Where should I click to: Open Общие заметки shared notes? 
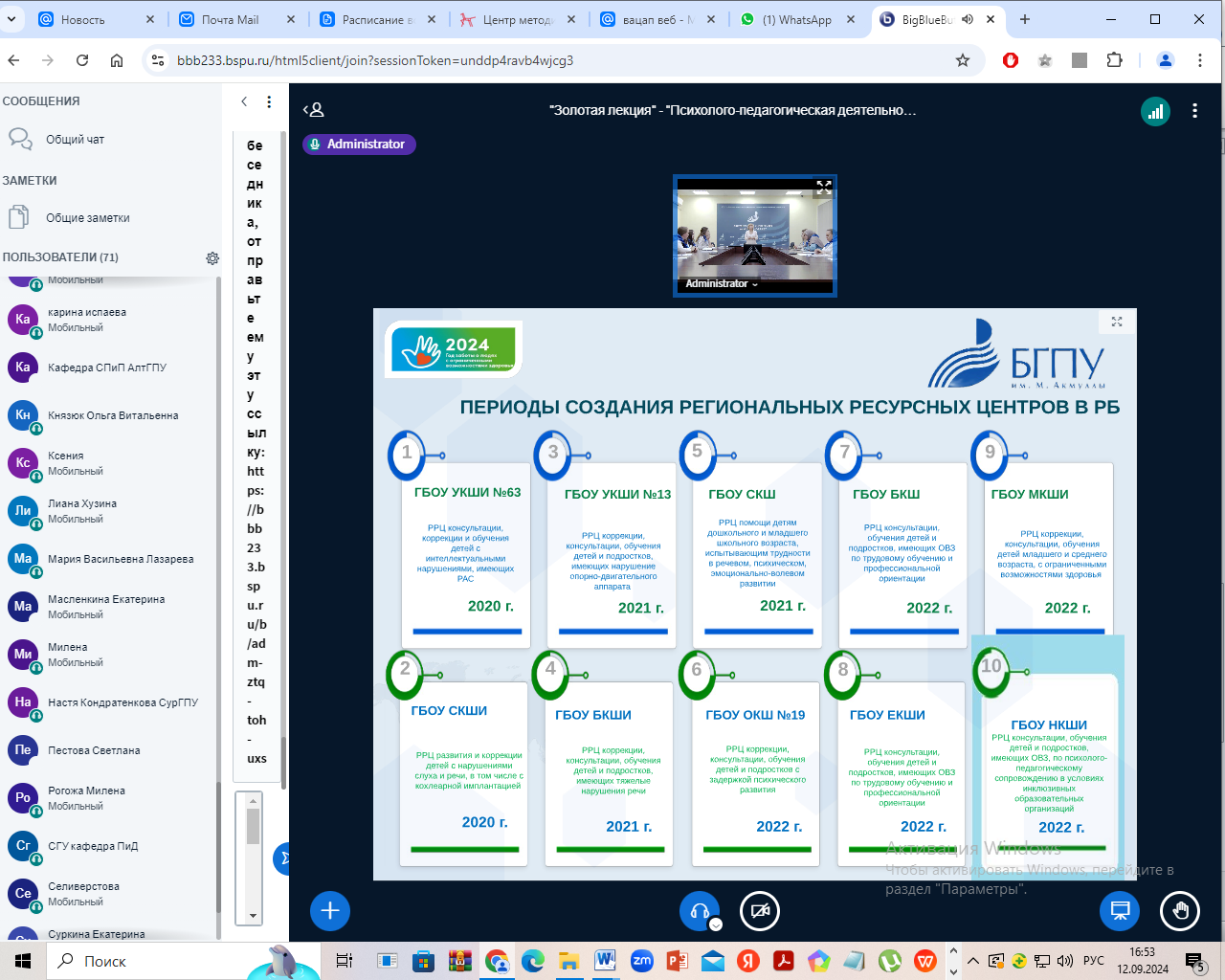[x=87, y=218]
